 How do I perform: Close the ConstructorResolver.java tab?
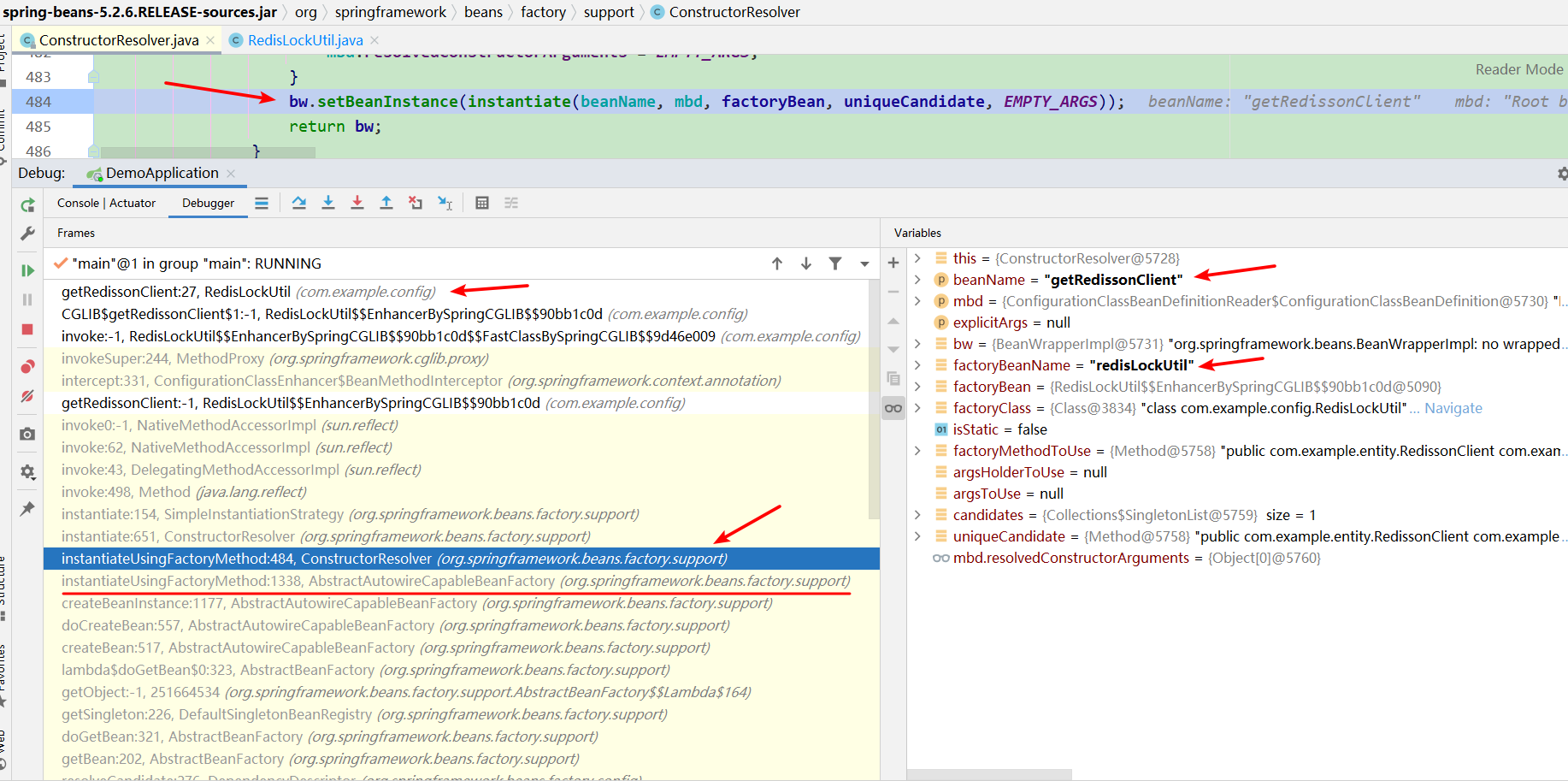coord(210,40)
